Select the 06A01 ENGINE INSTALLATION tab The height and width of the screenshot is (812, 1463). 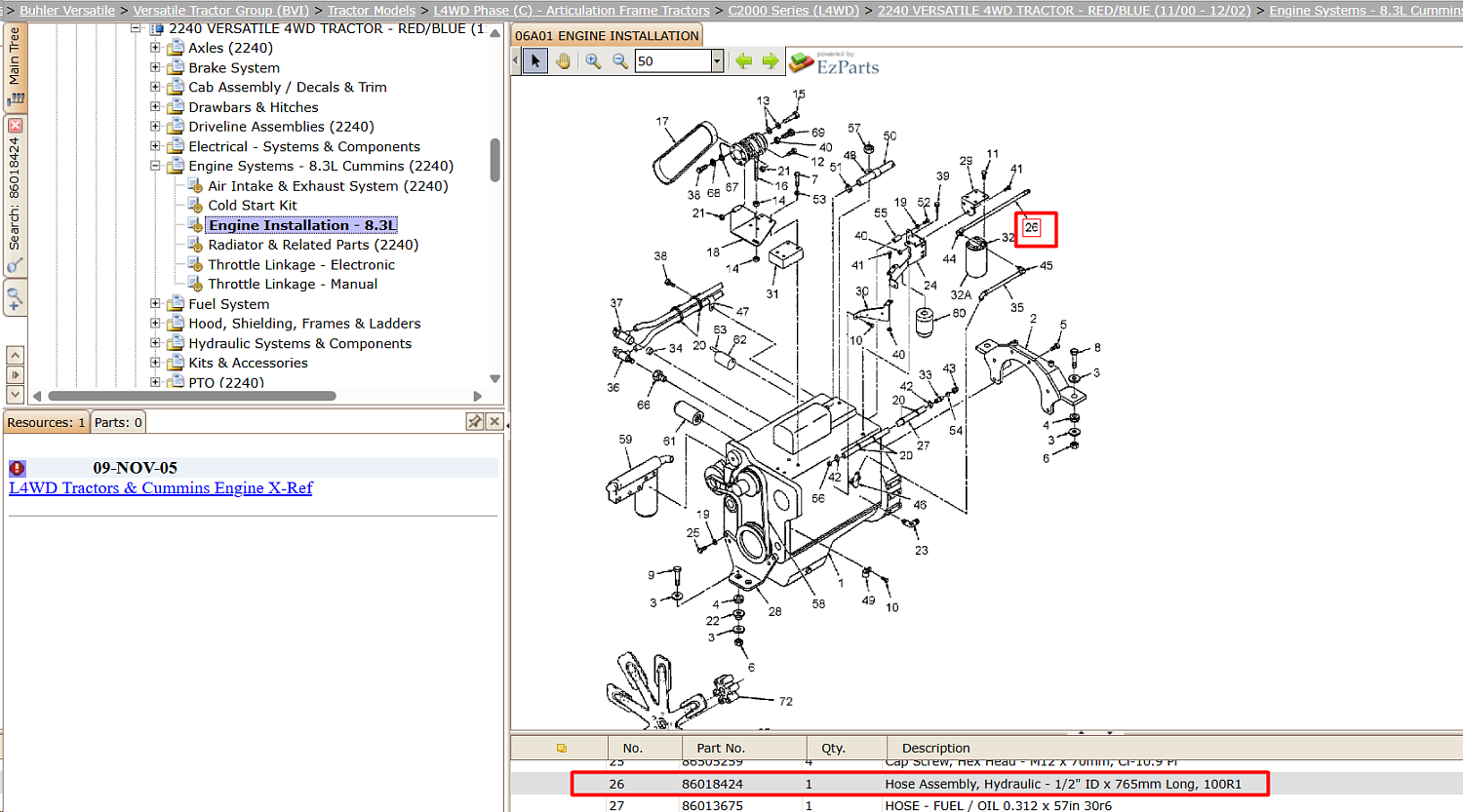coord(607,36)
